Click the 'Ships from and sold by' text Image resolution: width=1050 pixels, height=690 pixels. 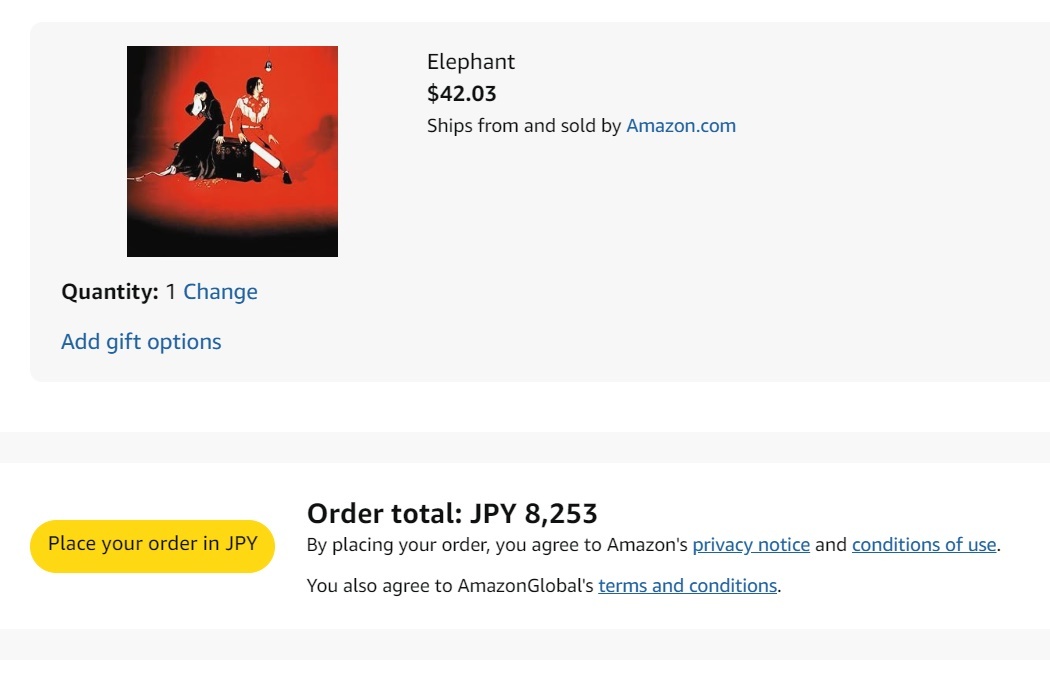[x=524, y=126]
